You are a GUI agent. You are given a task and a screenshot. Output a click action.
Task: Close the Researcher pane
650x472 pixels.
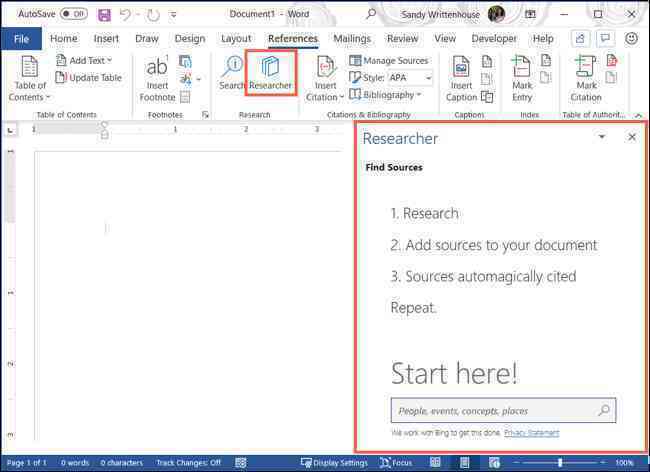coord(632,137)
